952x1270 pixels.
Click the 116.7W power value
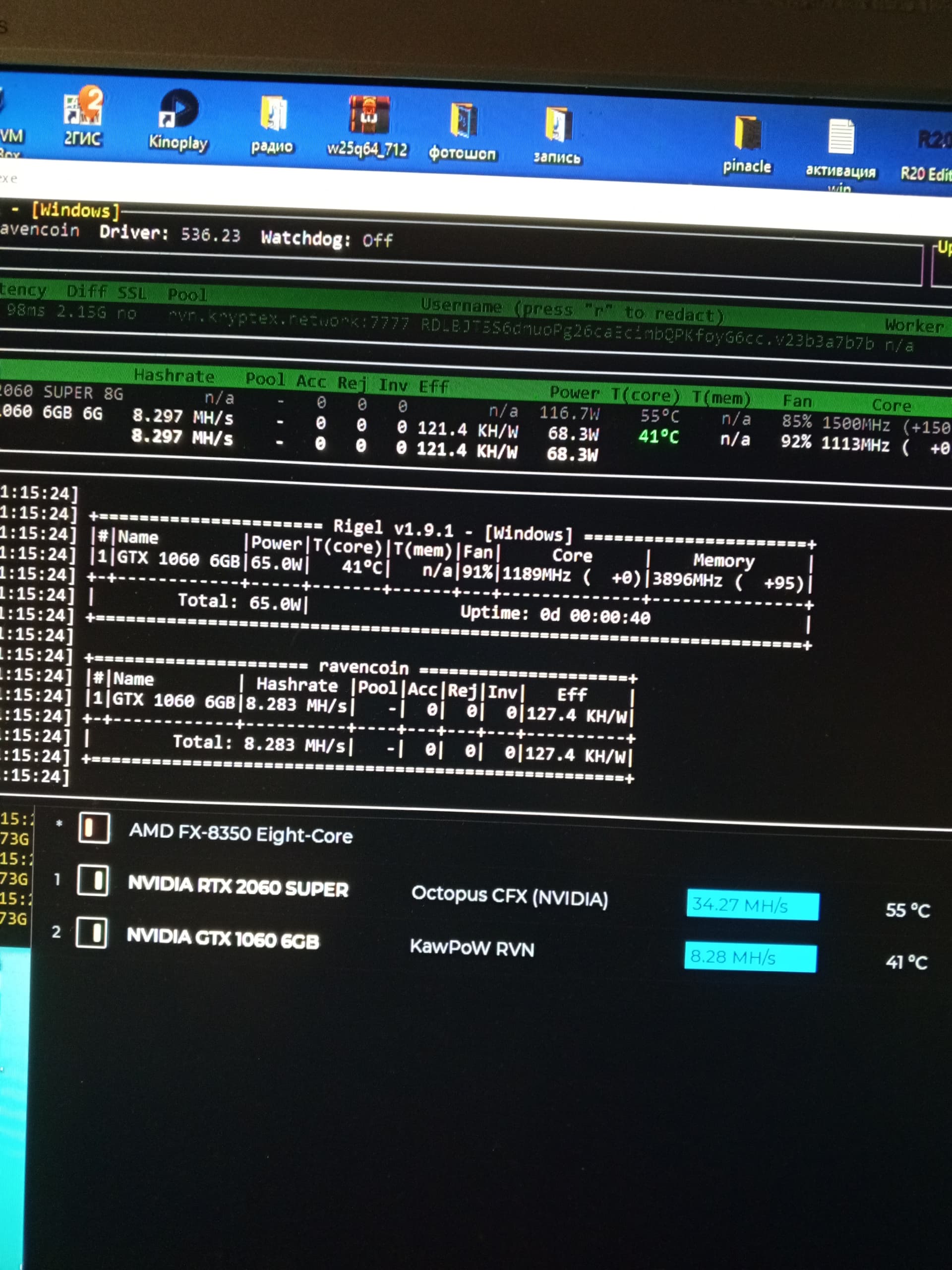coord(570,413)
